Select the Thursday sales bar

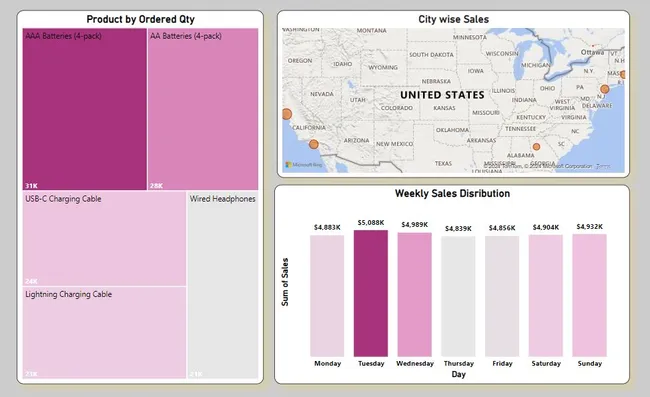coord(458,296)
